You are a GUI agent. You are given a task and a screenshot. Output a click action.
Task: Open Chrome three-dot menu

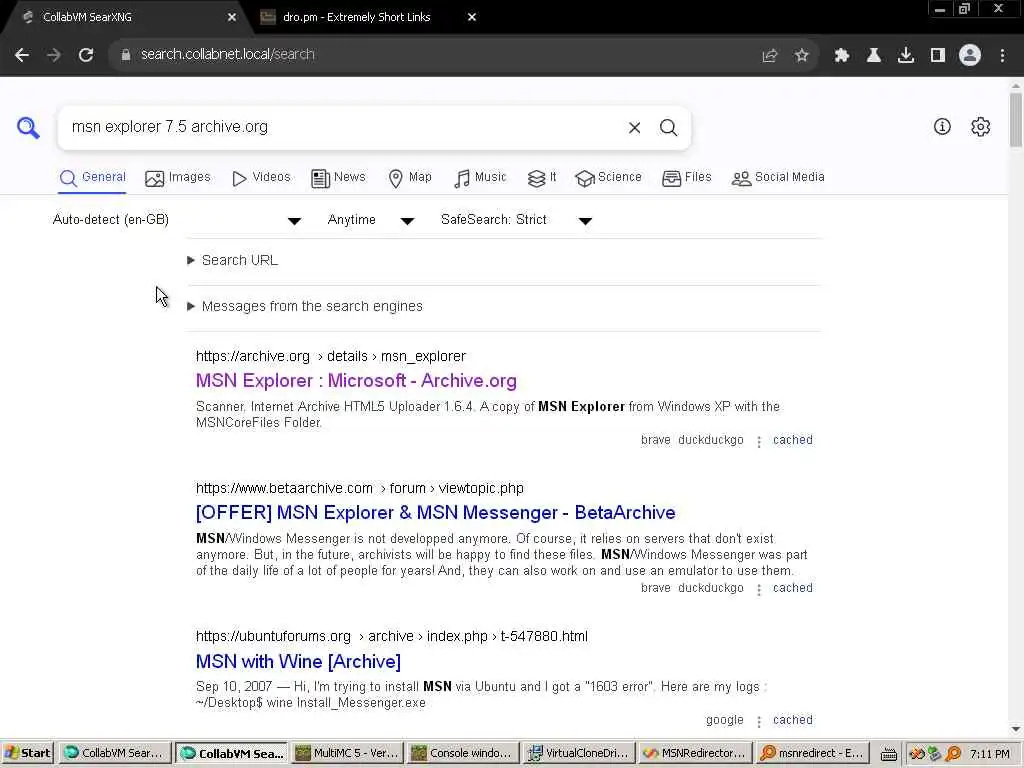[1002, 56]
